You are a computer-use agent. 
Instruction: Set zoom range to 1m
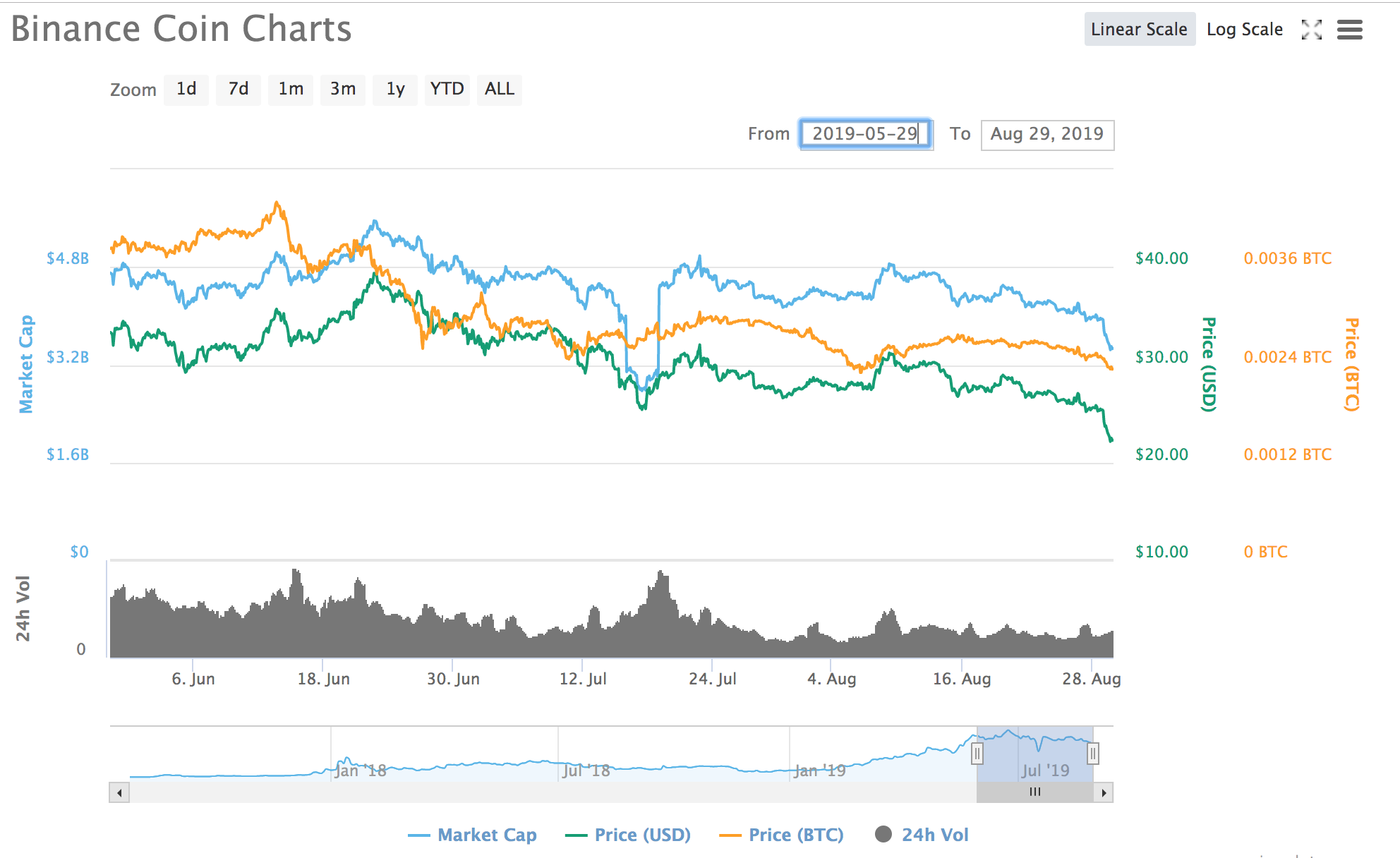[291, 89]
